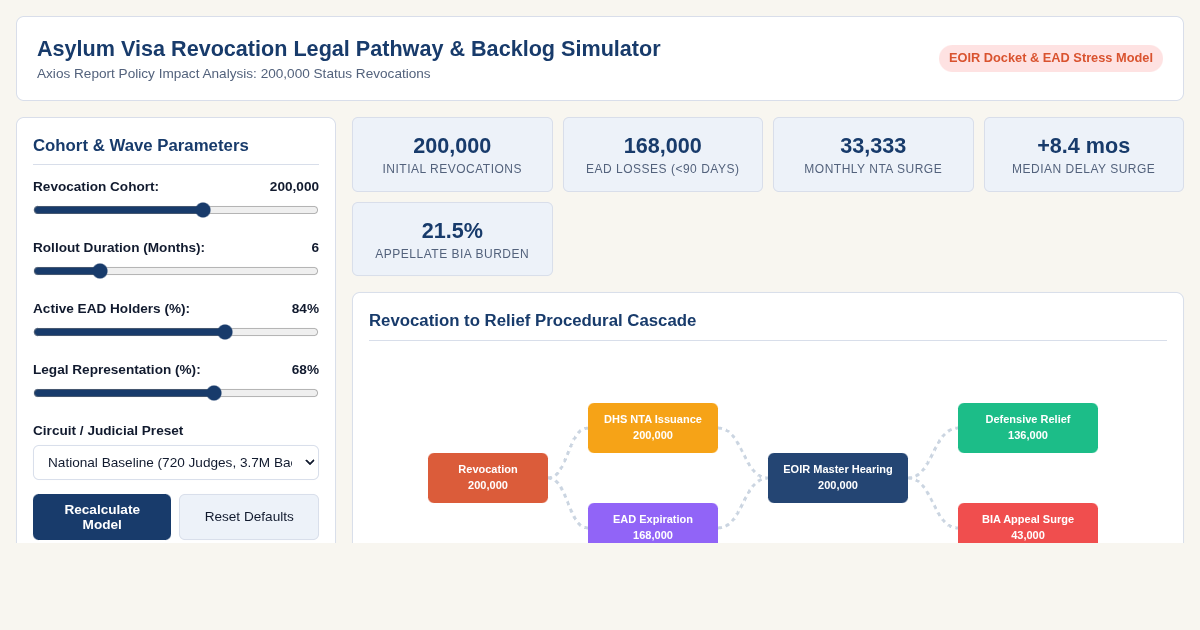Click the Cohort & Wave Parameters heading

[x=141, y=146]
